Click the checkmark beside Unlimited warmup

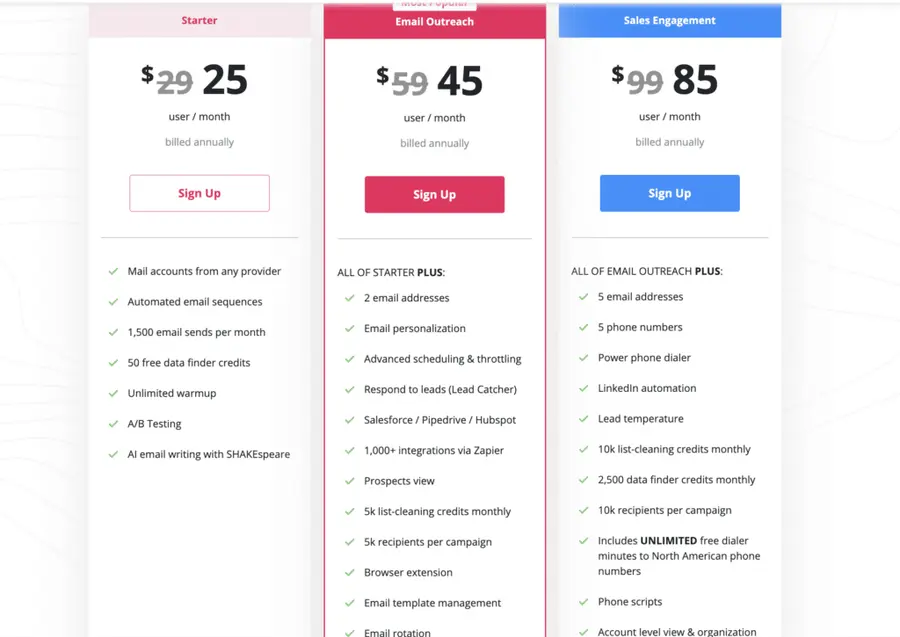pos(113,393)
